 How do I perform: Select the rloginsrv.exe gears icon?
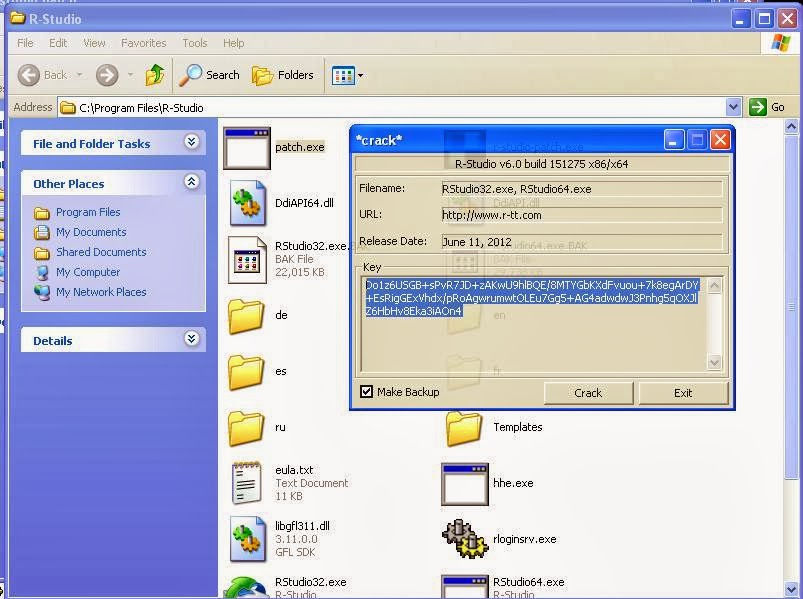pos(465,540)
